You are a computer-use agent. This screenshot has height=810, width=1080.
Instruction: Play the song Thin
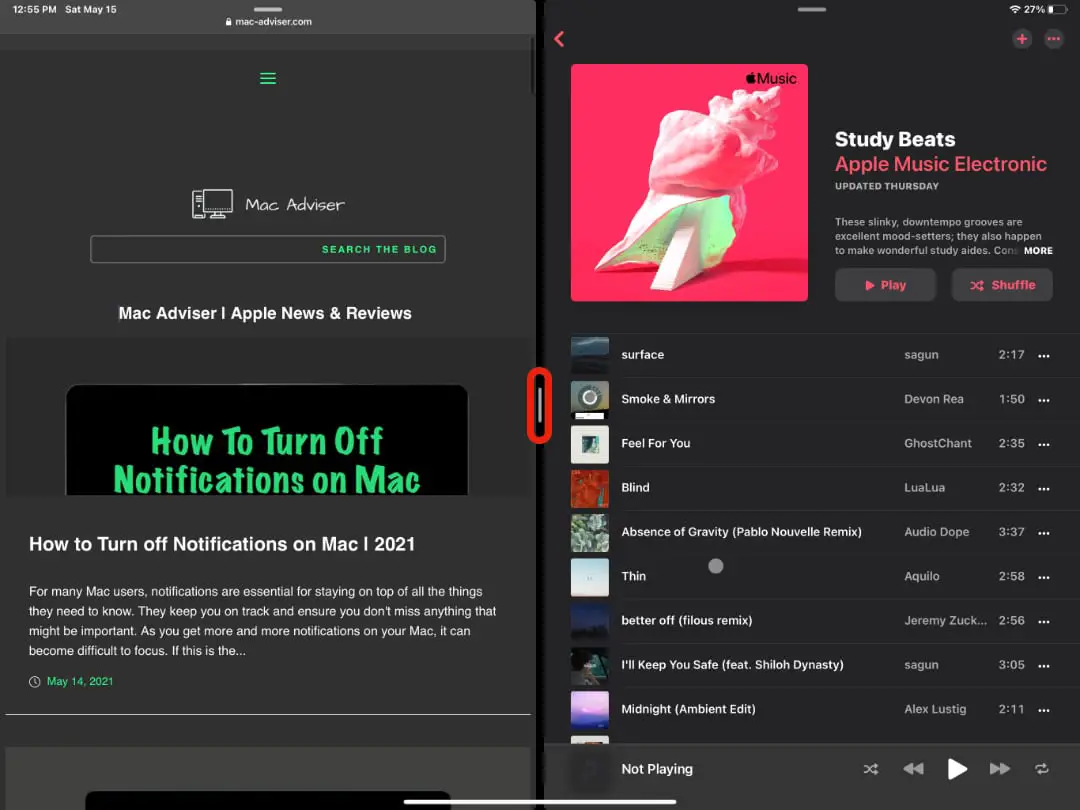pos(634,577)
